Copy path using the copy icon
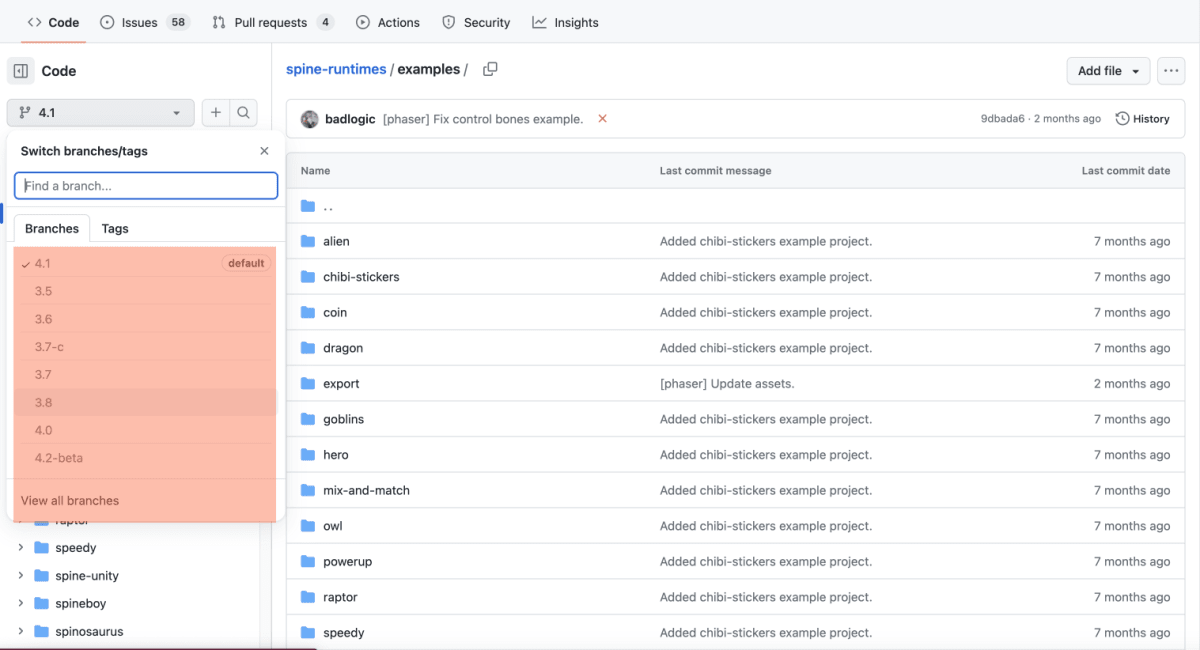 coord(490,69)
